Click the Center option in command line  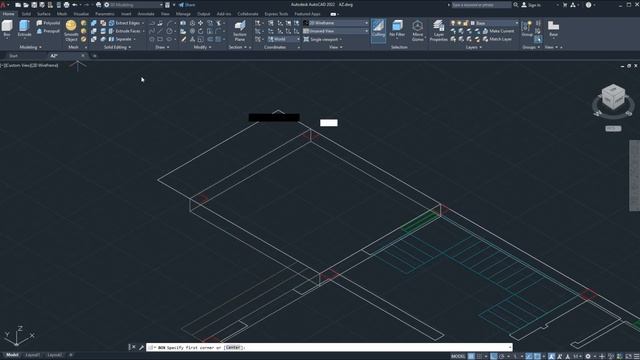233,347
